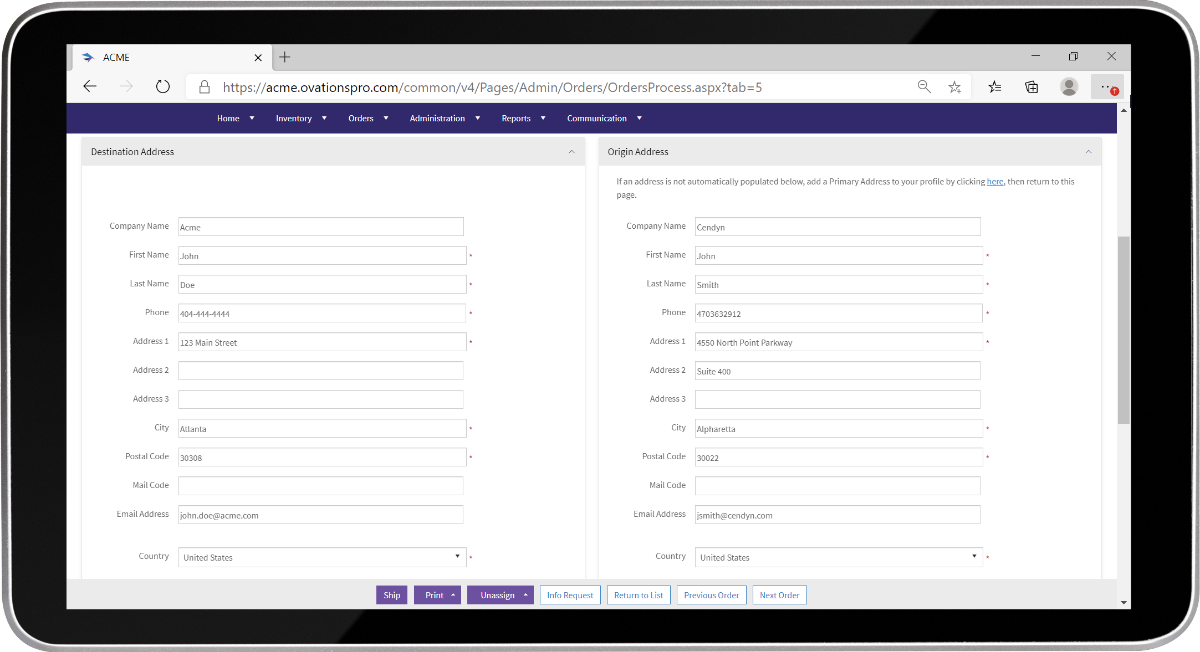1200x652 pixels.
Task: Click origin Company Name field Cendyn
Action: coord(838,227)
